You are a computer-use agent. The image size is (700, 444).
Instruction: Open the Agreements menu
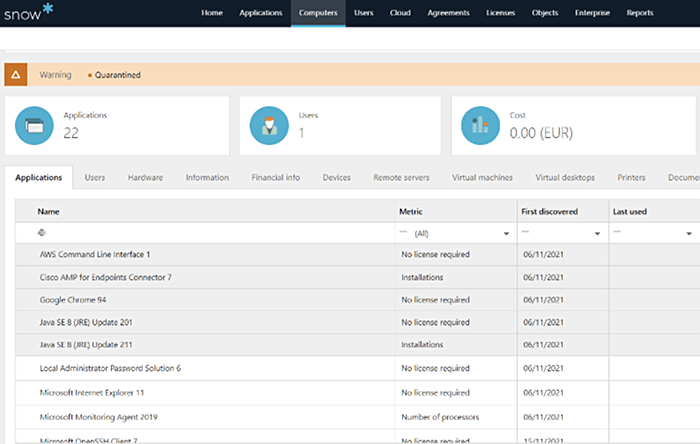tap(448, 13)
